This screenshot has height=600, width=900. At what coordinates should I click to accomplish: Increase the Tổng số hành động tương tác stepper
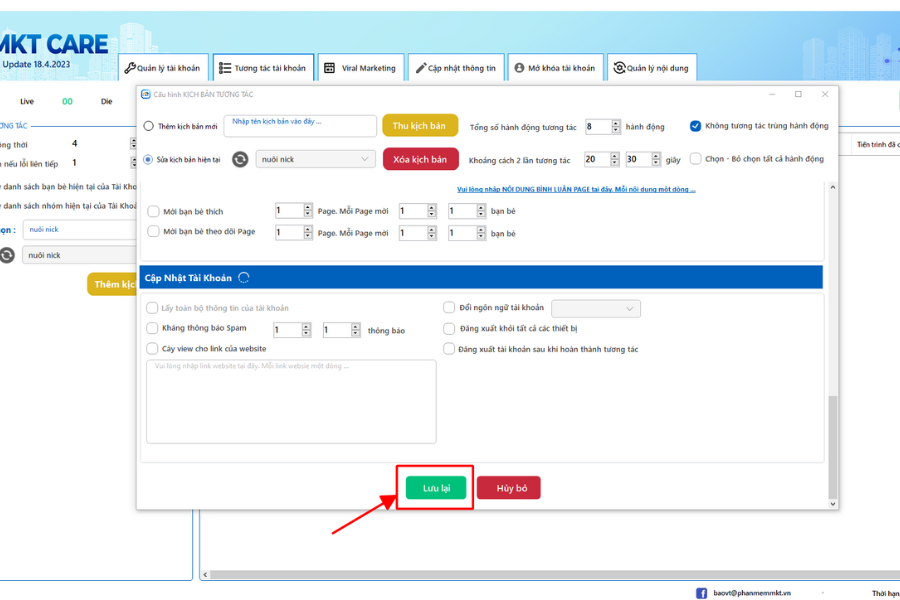pyautogui.click(x=616, y=123)
